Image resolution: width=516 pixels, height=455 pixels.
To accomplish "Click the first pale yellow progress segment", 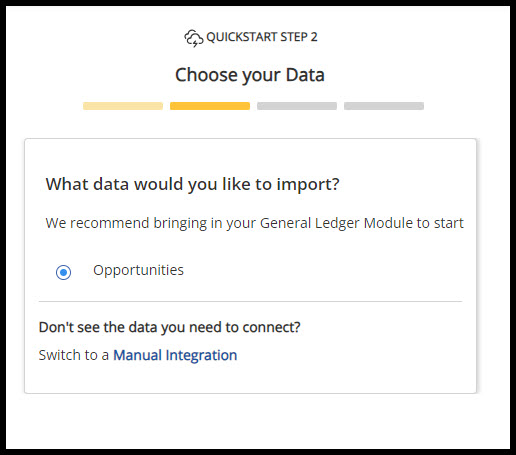I will (x=123, y=106).
